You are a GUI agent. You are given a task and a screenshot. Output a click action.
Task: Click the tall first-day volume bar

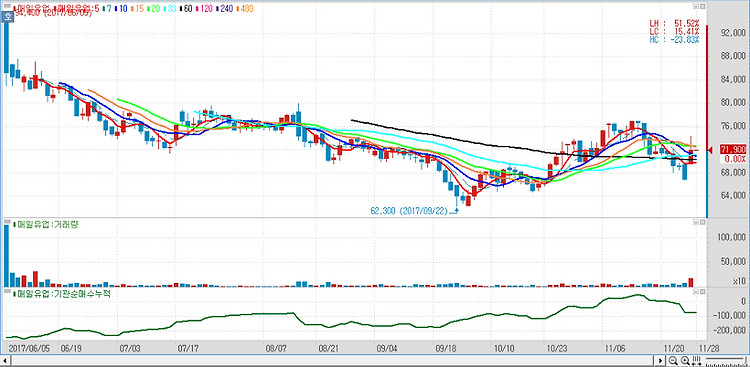tap(6, 256)
